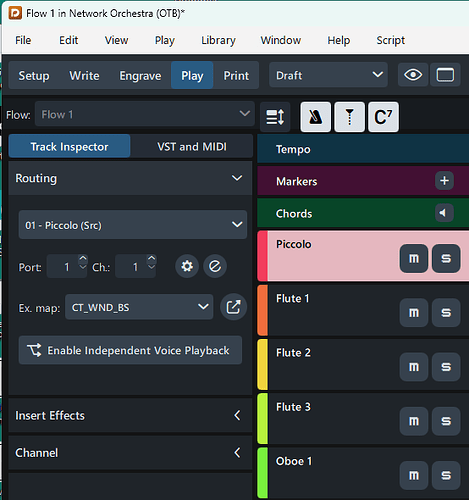The width and height of the screenshot is (469, 500).
Task: Switch to VST and MIDI tab
Action: (x=192, y=146)
